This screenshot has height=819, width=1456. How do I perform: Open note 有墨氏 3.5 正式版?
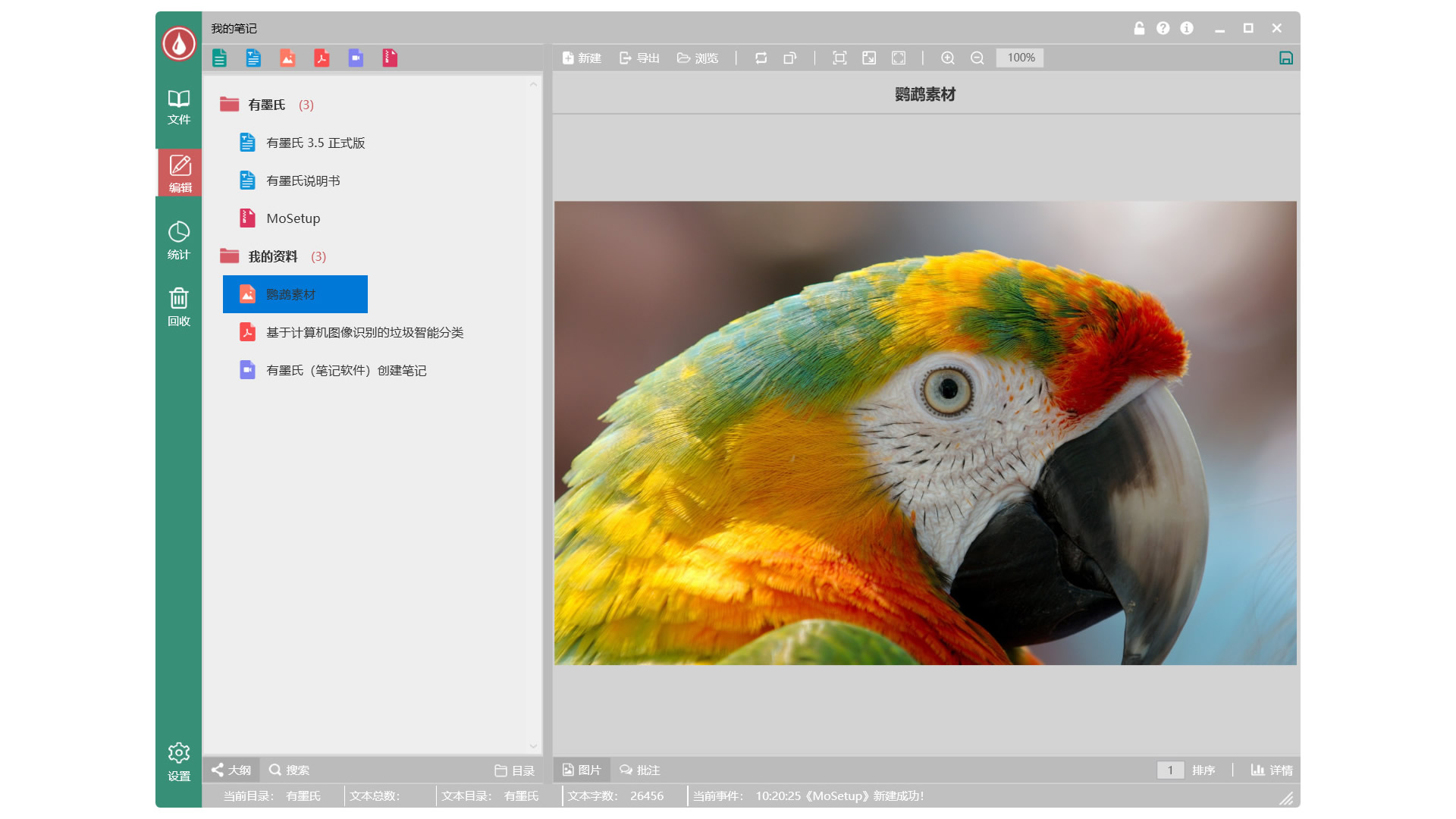(302, 143)
